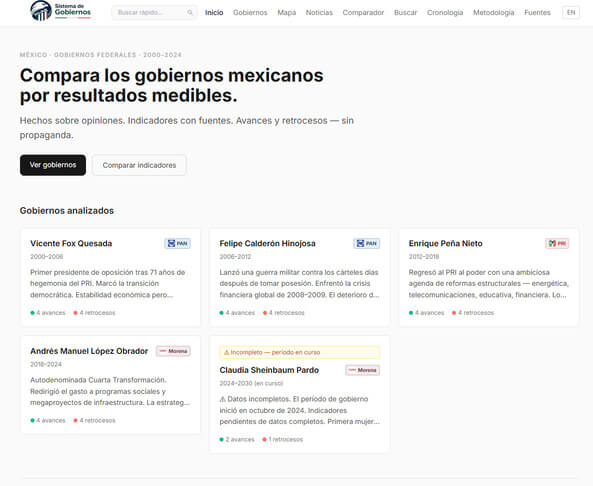Click the Gobiernos analizados heading
Viewport: 593px width, 486px height.
coord(67,211)
